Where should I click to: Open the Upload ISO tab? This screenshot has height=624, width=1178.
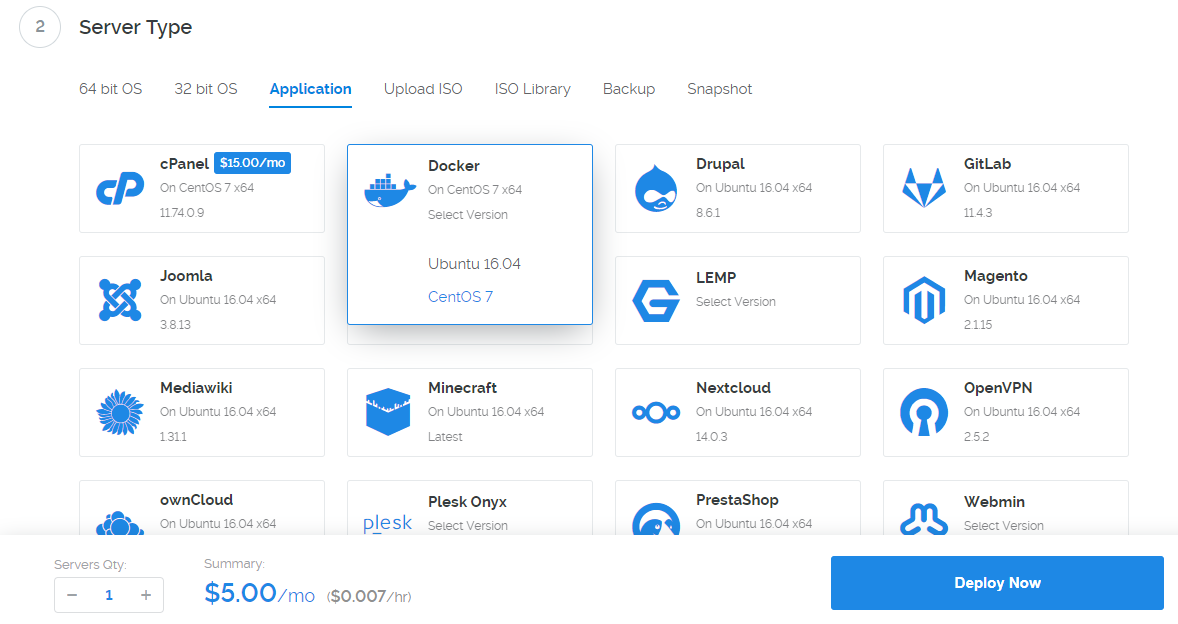pyautogui.click(x=423, y=89)
